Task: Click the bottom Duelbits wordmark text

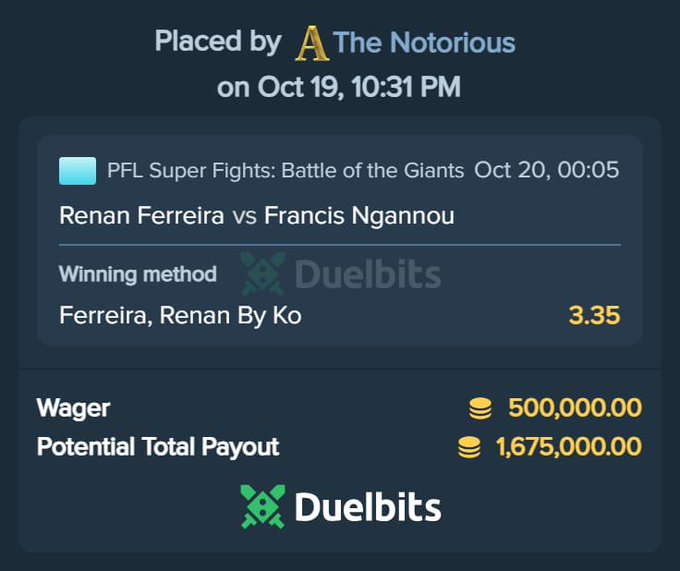Action: (367, 508)
